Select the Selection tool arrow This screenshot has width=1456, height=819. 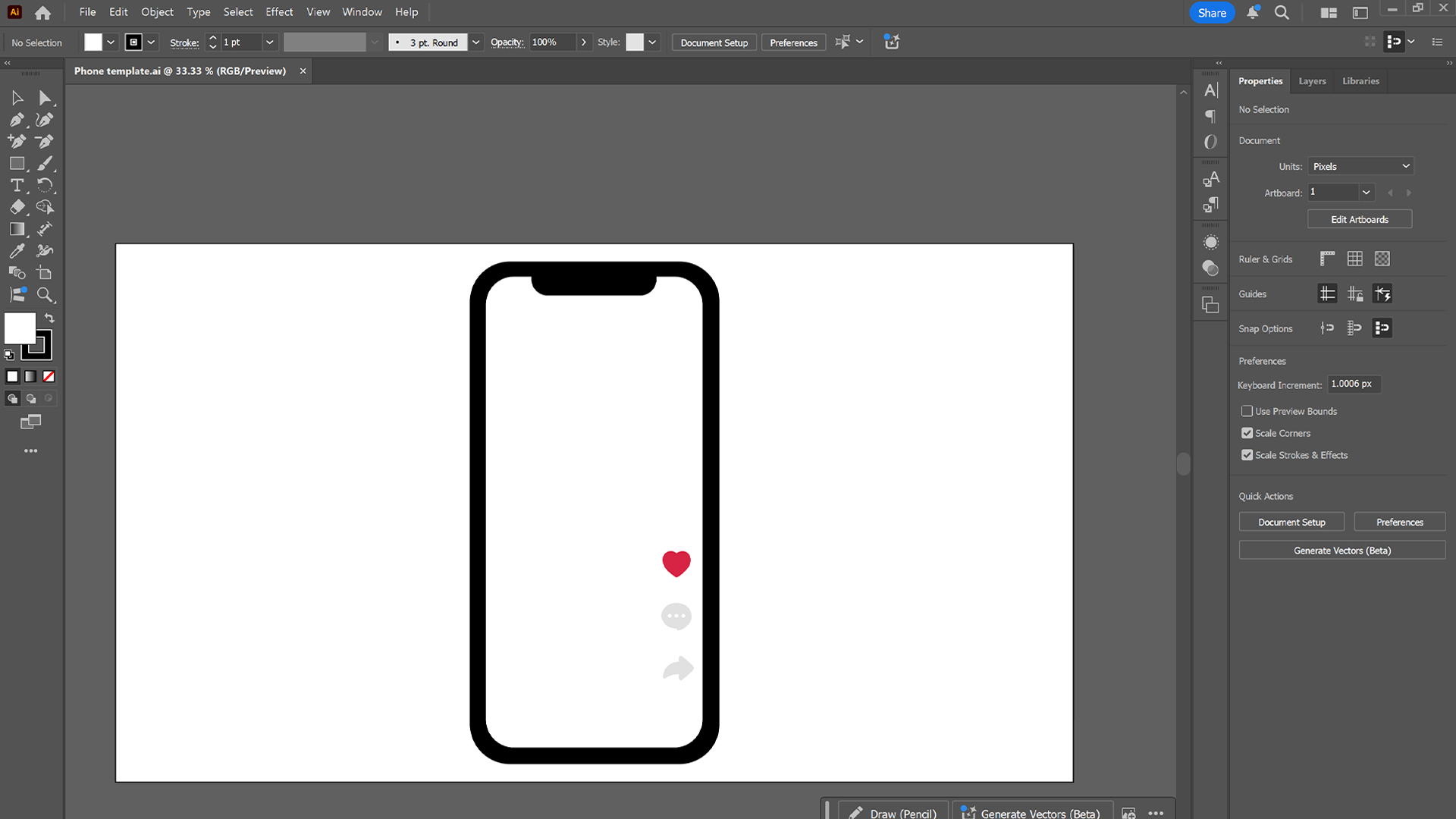(x=17, y=98)
